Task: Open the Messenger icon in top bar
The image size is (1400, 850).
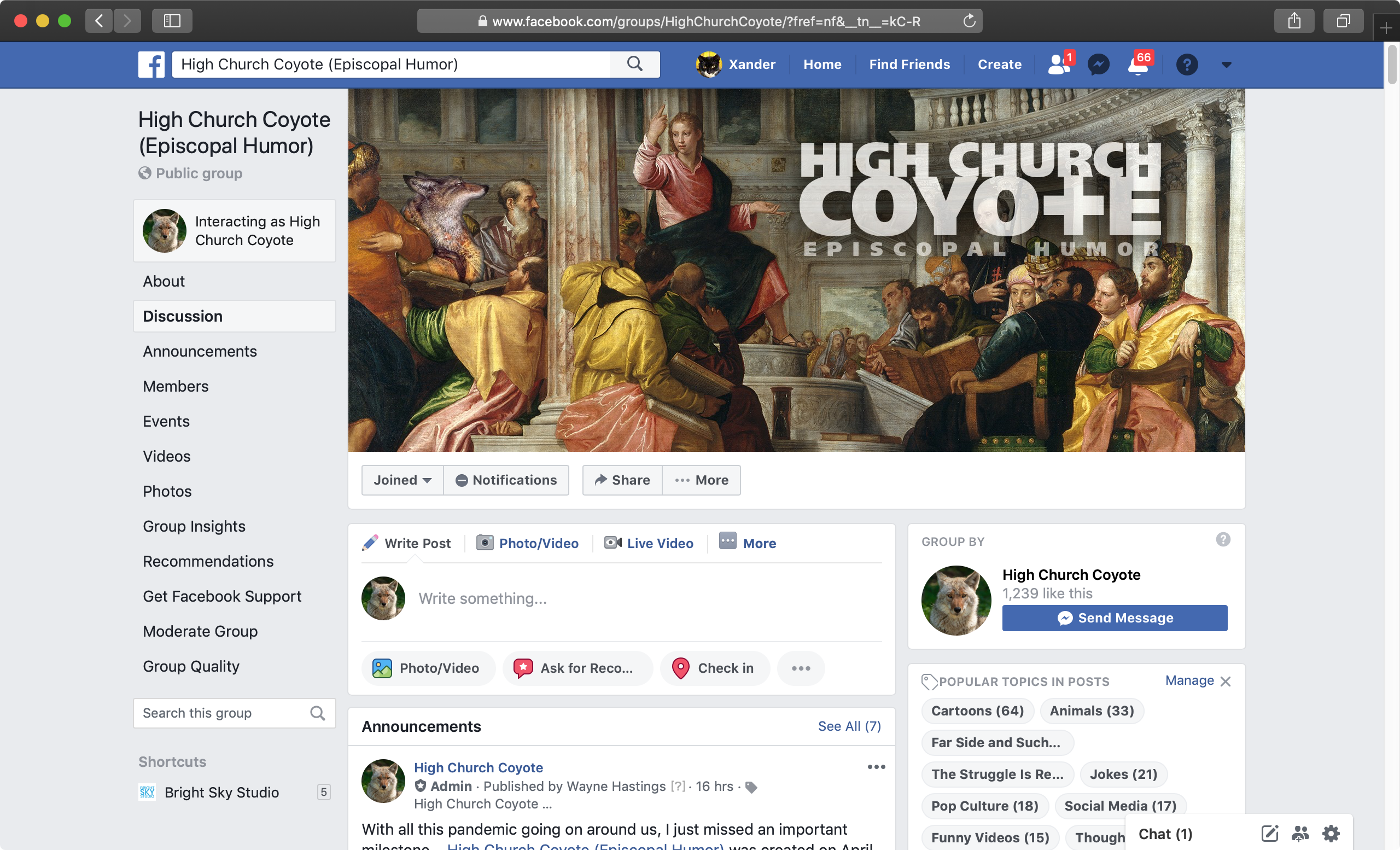Action: tap(1098, 64)
